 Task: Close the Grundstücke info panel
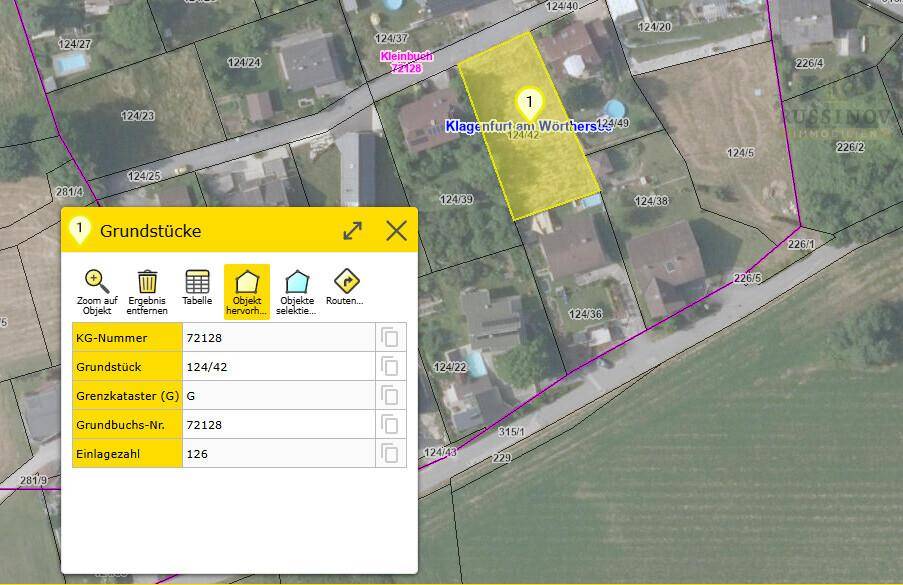pyautogui.click(x=396, y=231)
